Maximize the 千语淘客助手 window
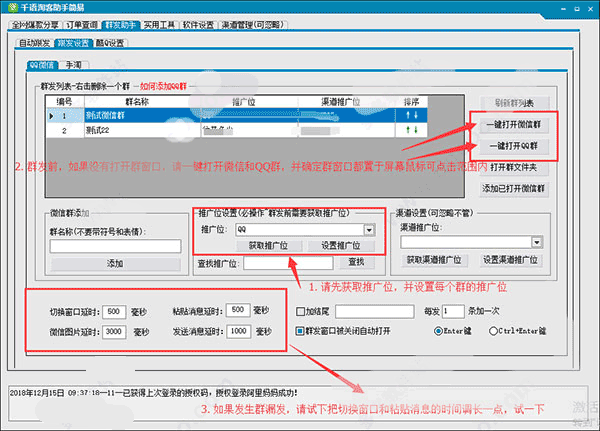Image resolution: width=600 pixels, height=431 pixels. click(577, 8)
